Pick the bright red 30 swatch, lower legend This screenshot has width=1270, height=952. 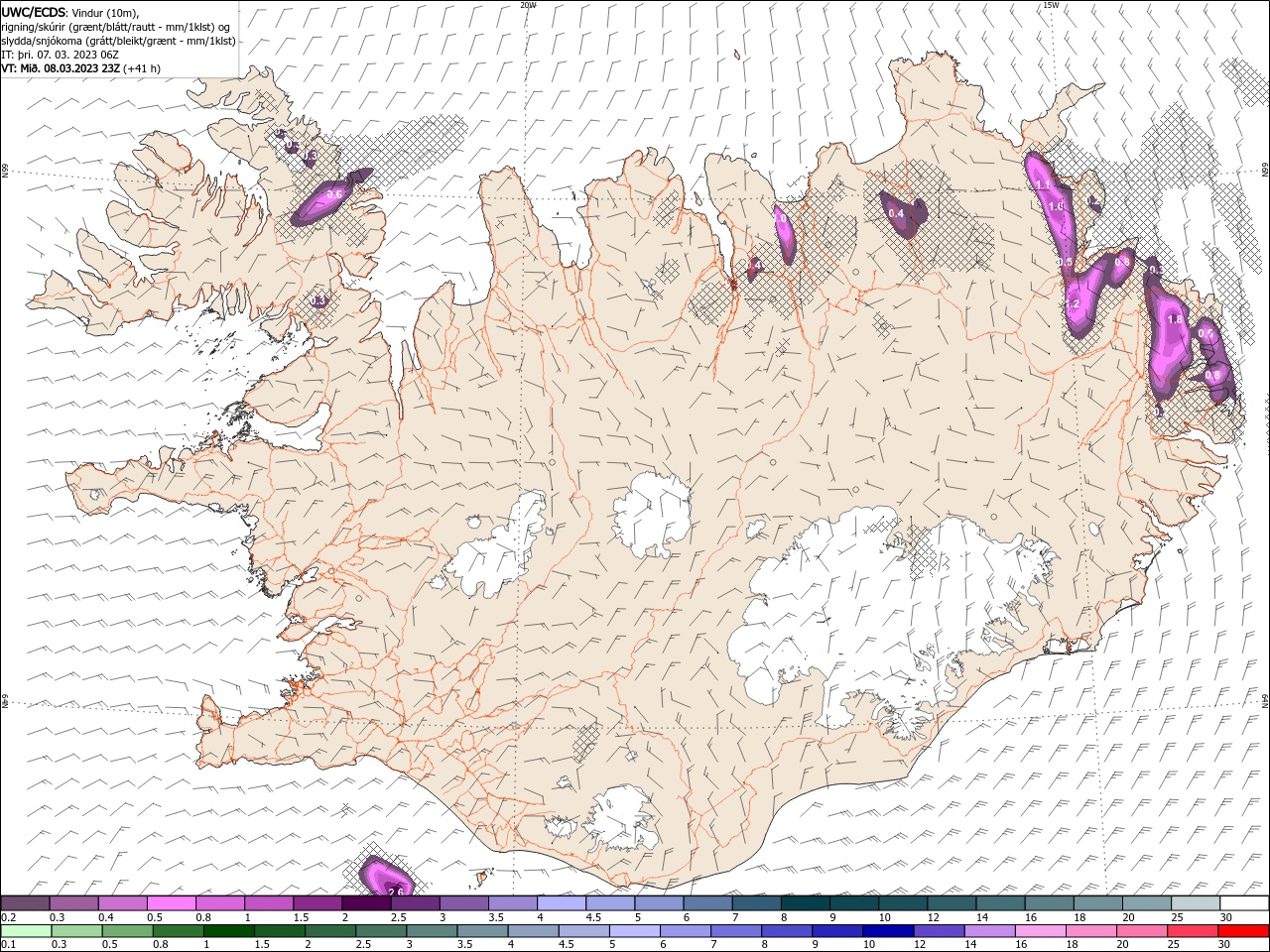pos(1243,931)
